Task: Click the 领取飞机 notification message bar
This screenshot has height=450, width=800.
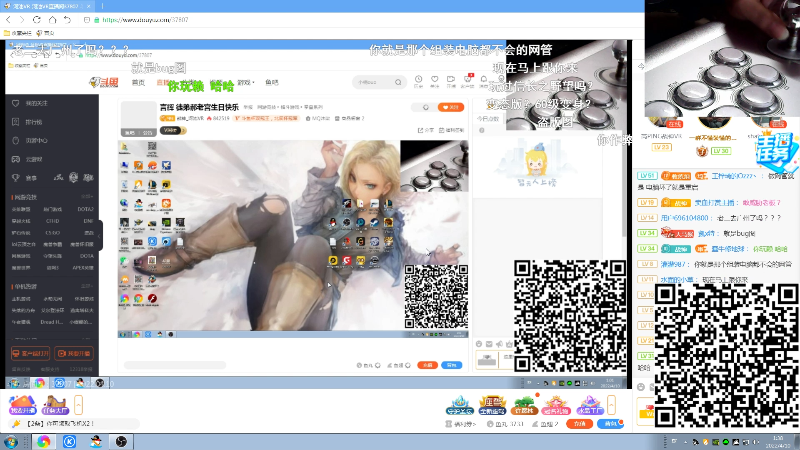Action: tap(74, 423)
